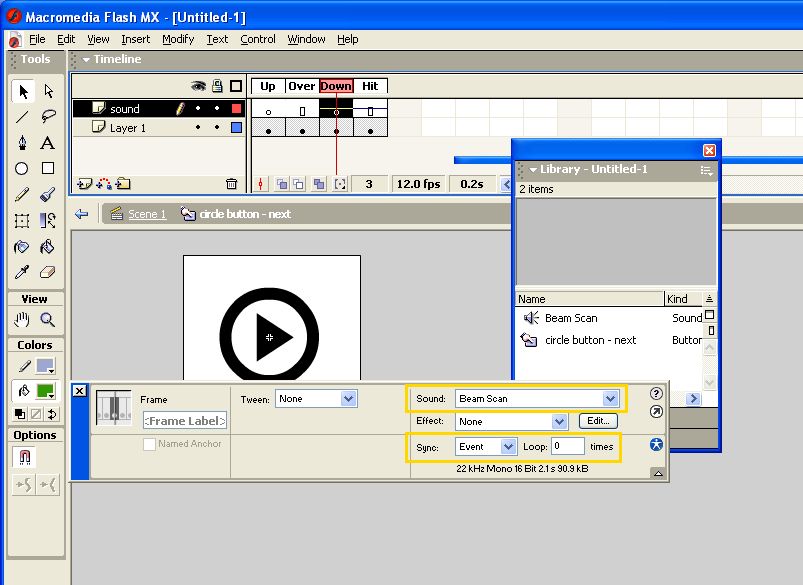Select the Pencil tool
Viewport: 803px width, 585px height.
[x=22, y=195]
